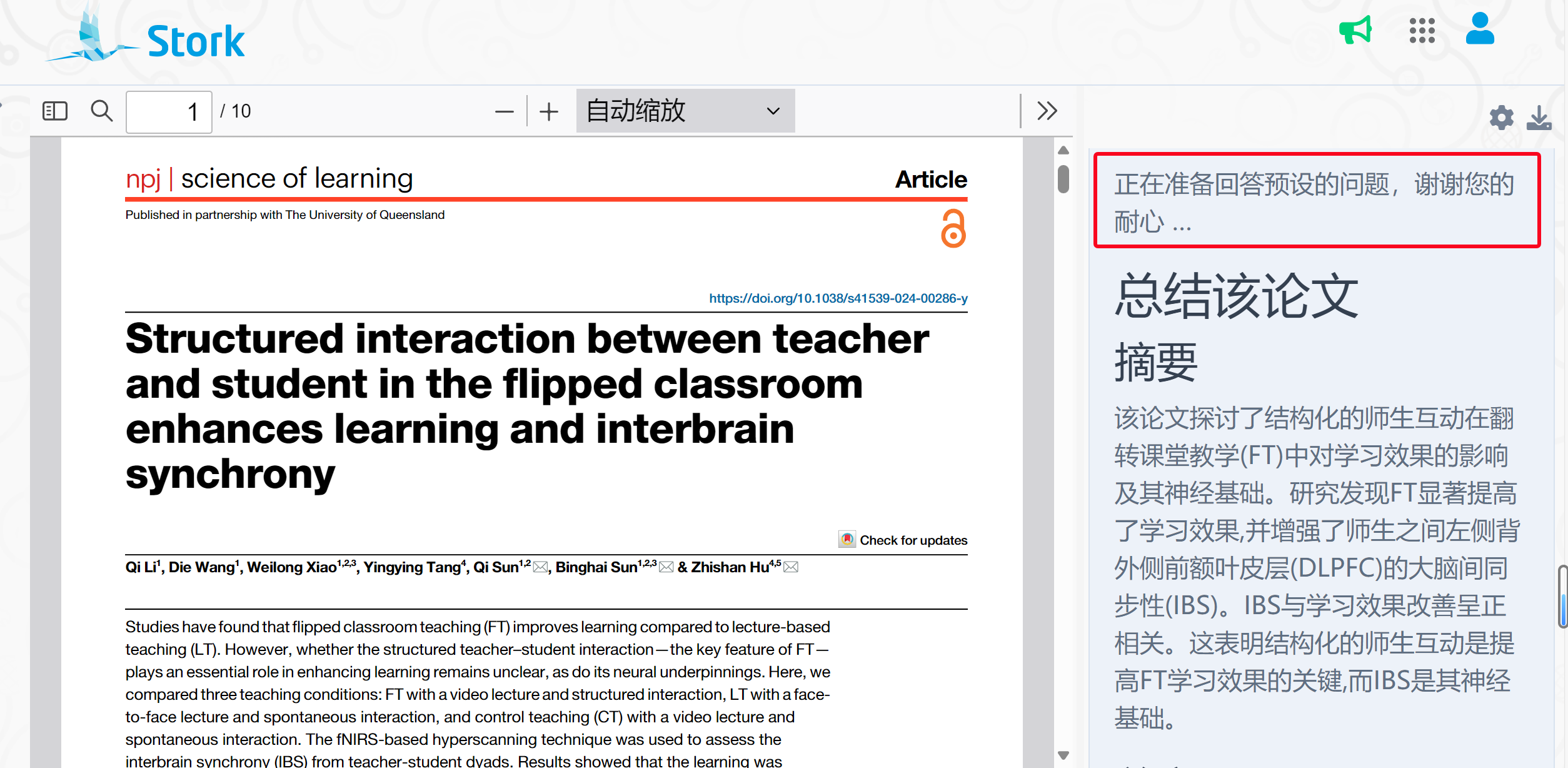Click the page number input field
The width and height of the screenshot is (1568, 768).
[x=169, y=112]
